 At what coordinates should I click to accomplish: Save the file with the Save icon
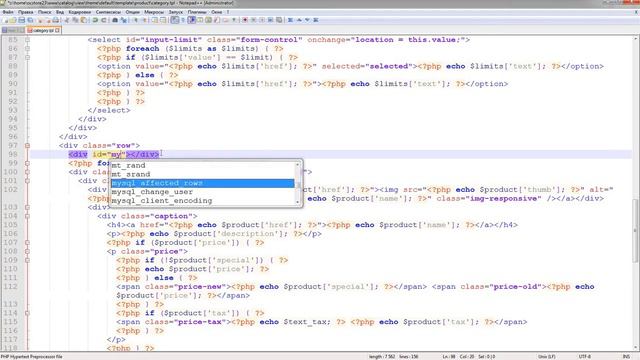21,20
